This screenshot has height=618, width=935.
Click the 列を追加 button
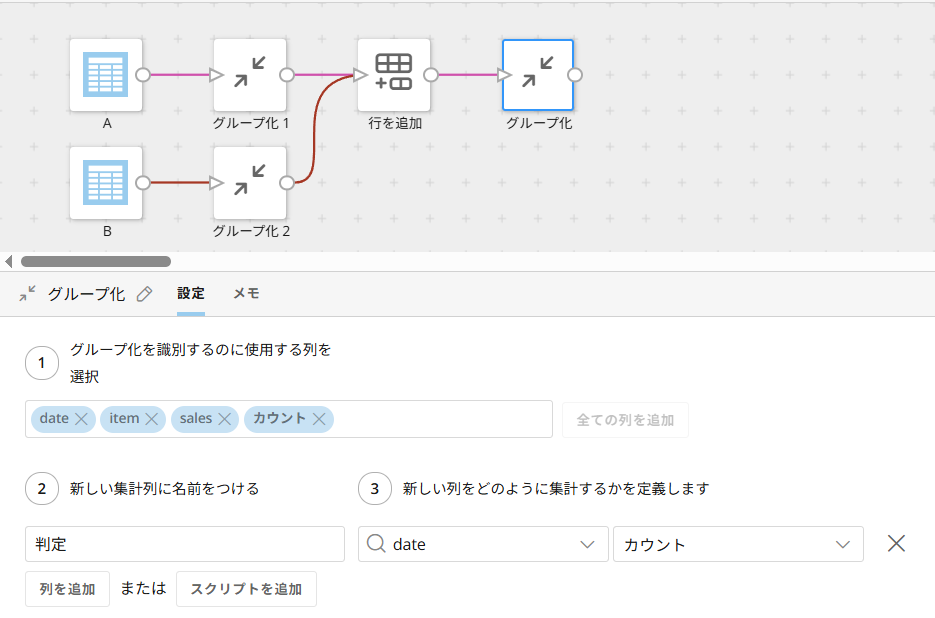coord(67,589)
